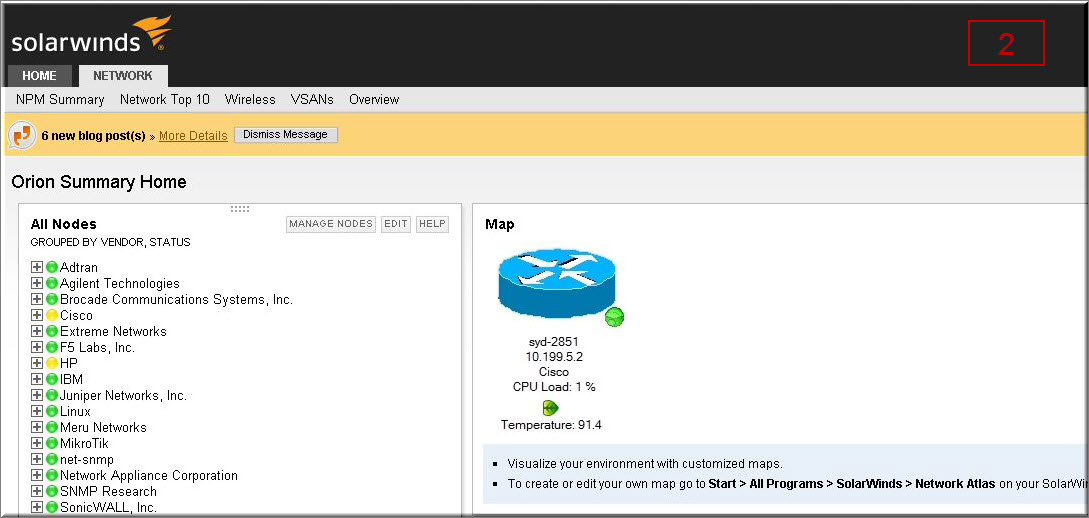Screen dimensions: 1089x518
Task: Open Network Top 10 view
Action: [x=165, y=99]
